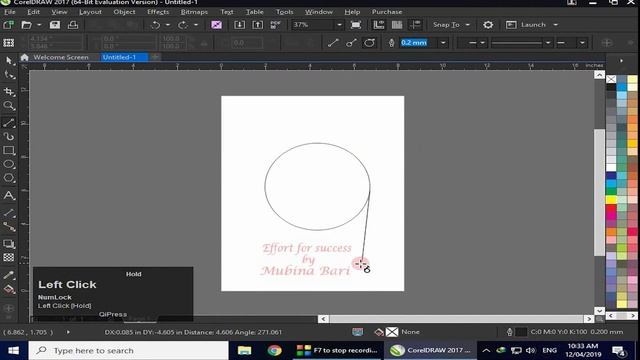Expand the outline width dropdown
640x360 pixels.
pos(443,42)
